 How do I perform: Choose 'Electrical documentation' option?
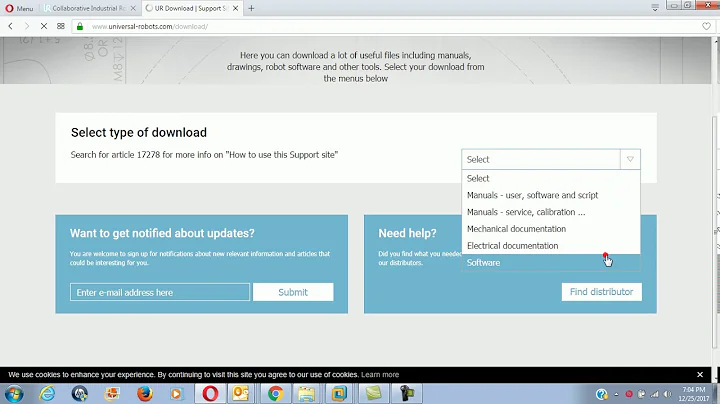[551, 246]
